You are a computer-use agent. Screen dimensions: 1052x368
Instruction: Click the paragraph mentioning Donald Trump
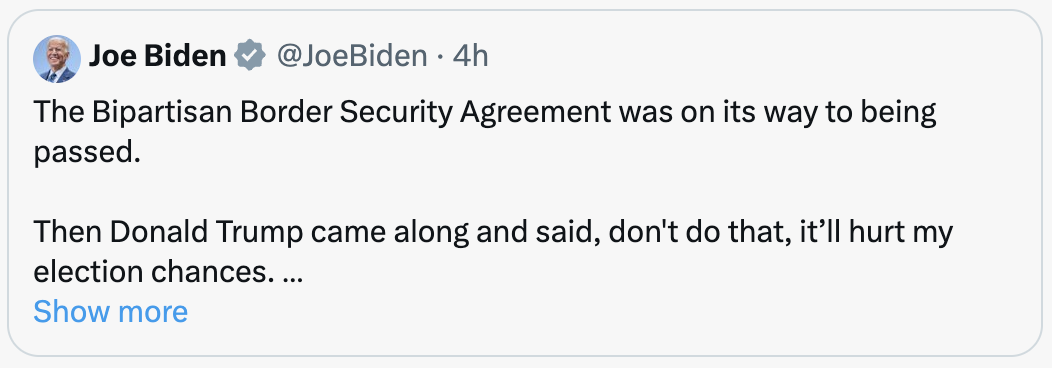pyautogui.click(x=493, y=252)
